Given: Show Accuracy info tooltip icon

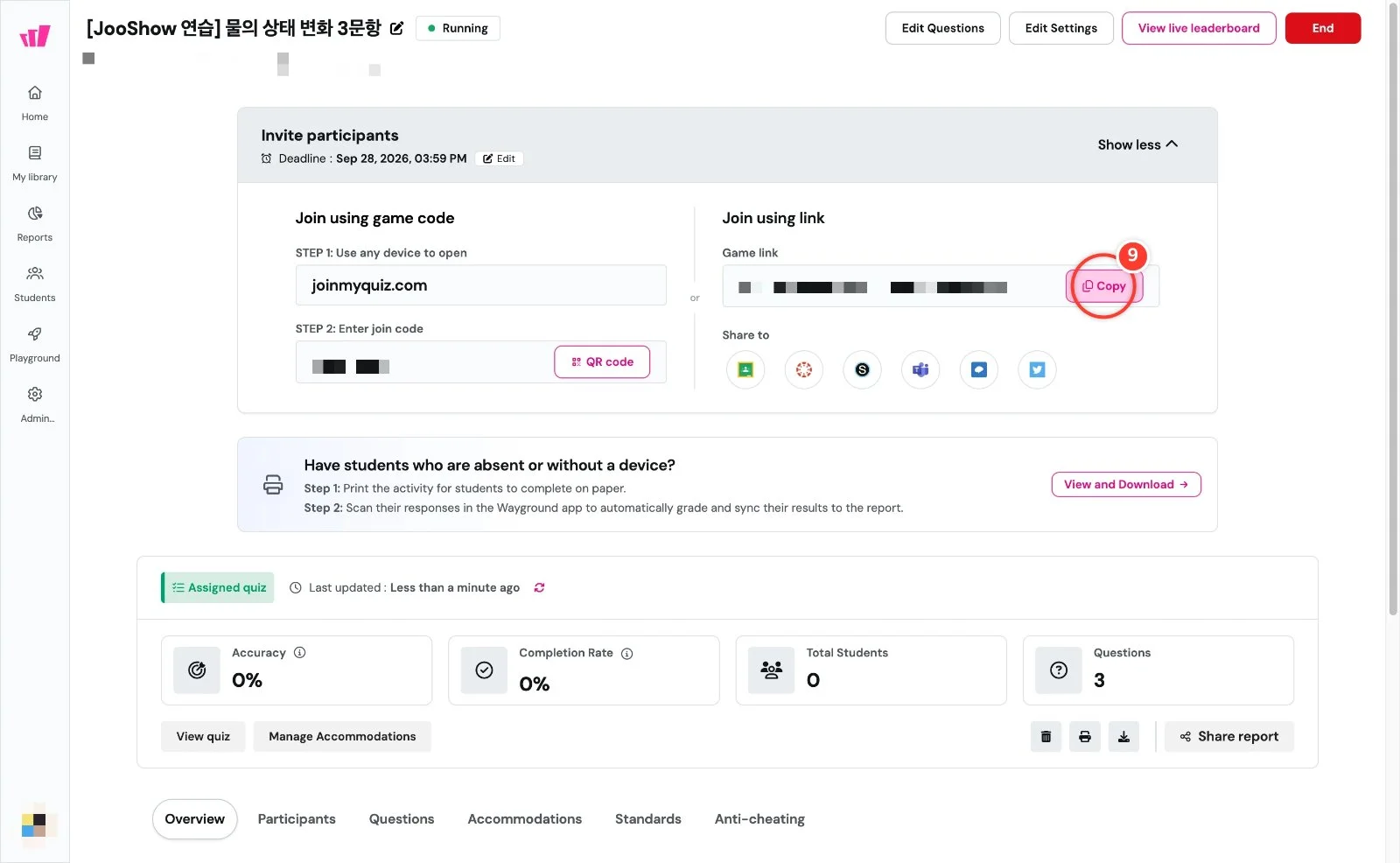Looking at the screenshot, I should (x=299, y=653).
